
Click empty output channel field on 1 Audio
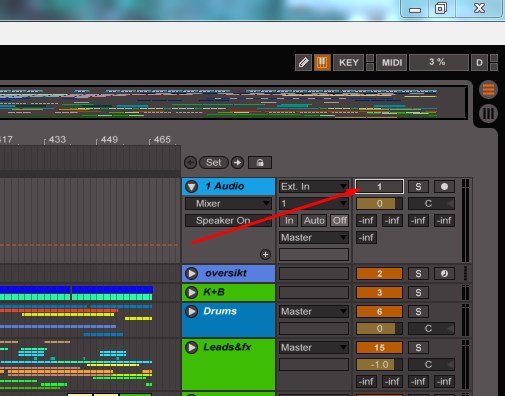tap(314, 255)
